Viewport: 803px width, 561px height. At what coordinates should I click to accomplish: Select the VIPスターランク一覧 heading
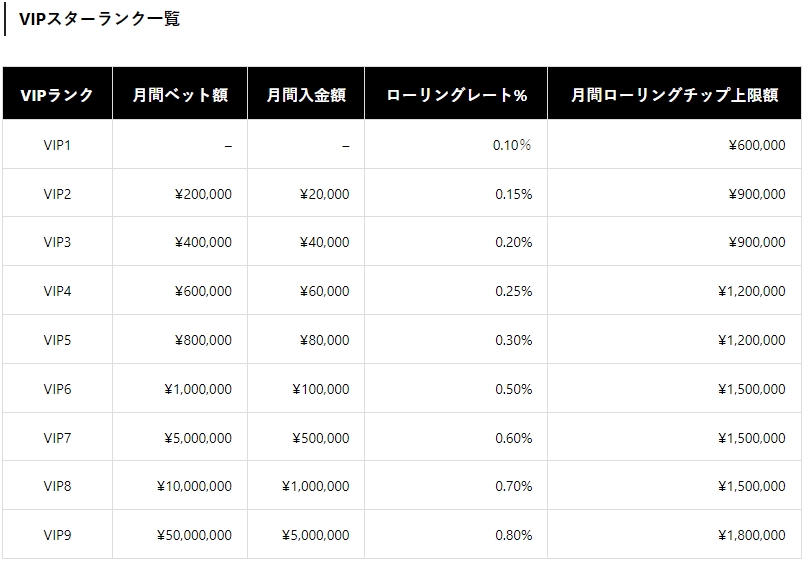(x=99, y=19)
